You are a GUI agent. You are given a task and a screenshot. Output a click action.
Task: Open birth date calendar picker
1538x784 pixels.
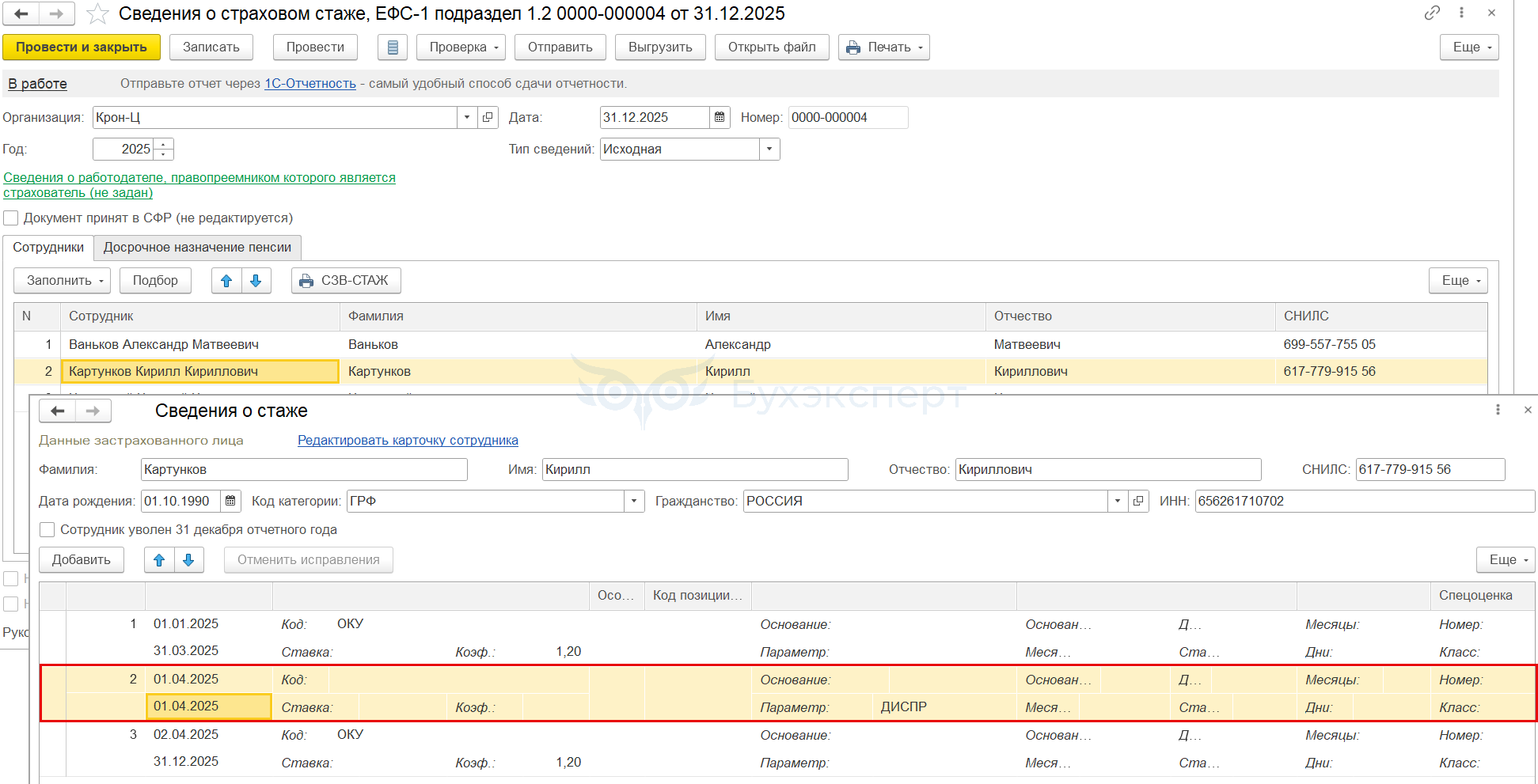[230, 501]
